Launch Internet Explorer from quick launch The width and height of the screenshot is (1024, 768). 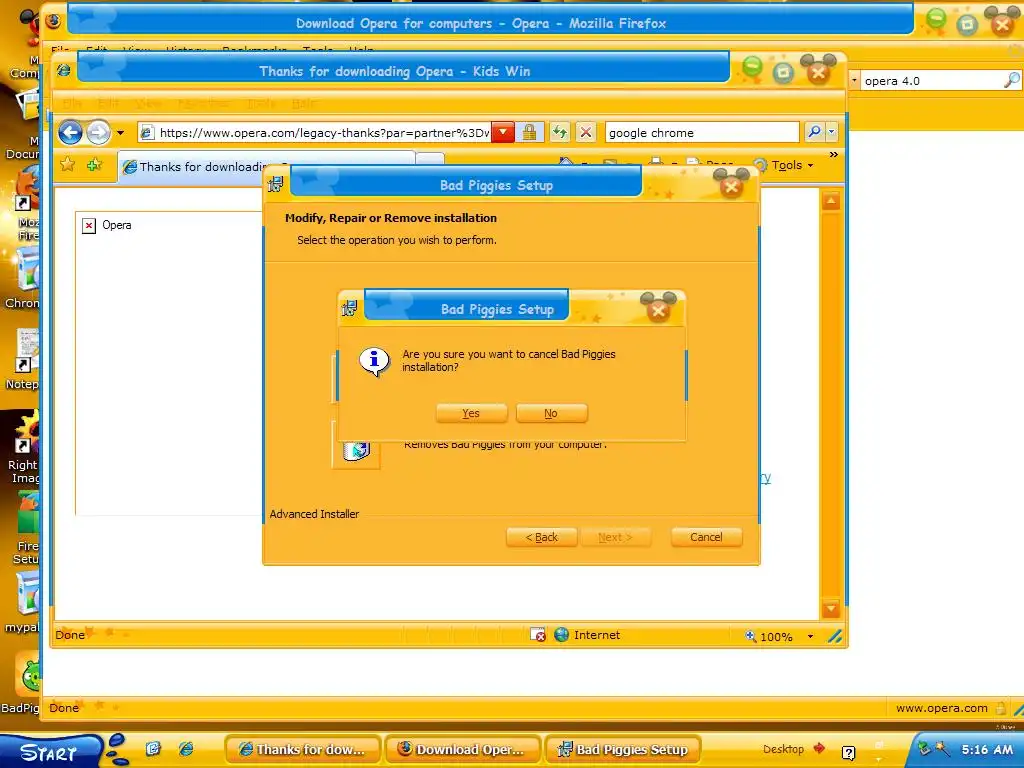click(x=186, y=748)
